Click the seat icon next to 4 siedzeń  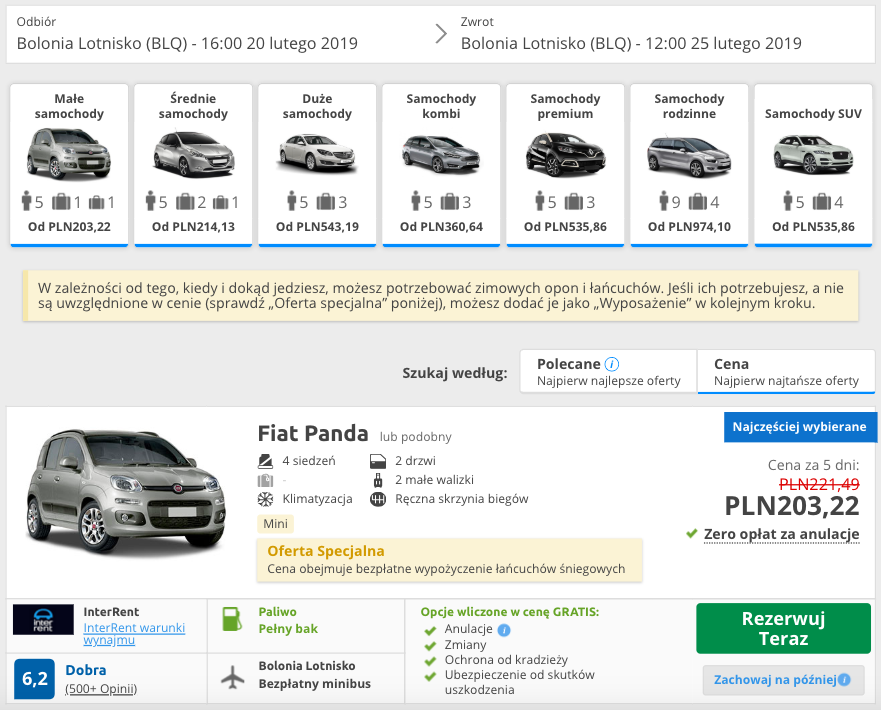point(265,461)
